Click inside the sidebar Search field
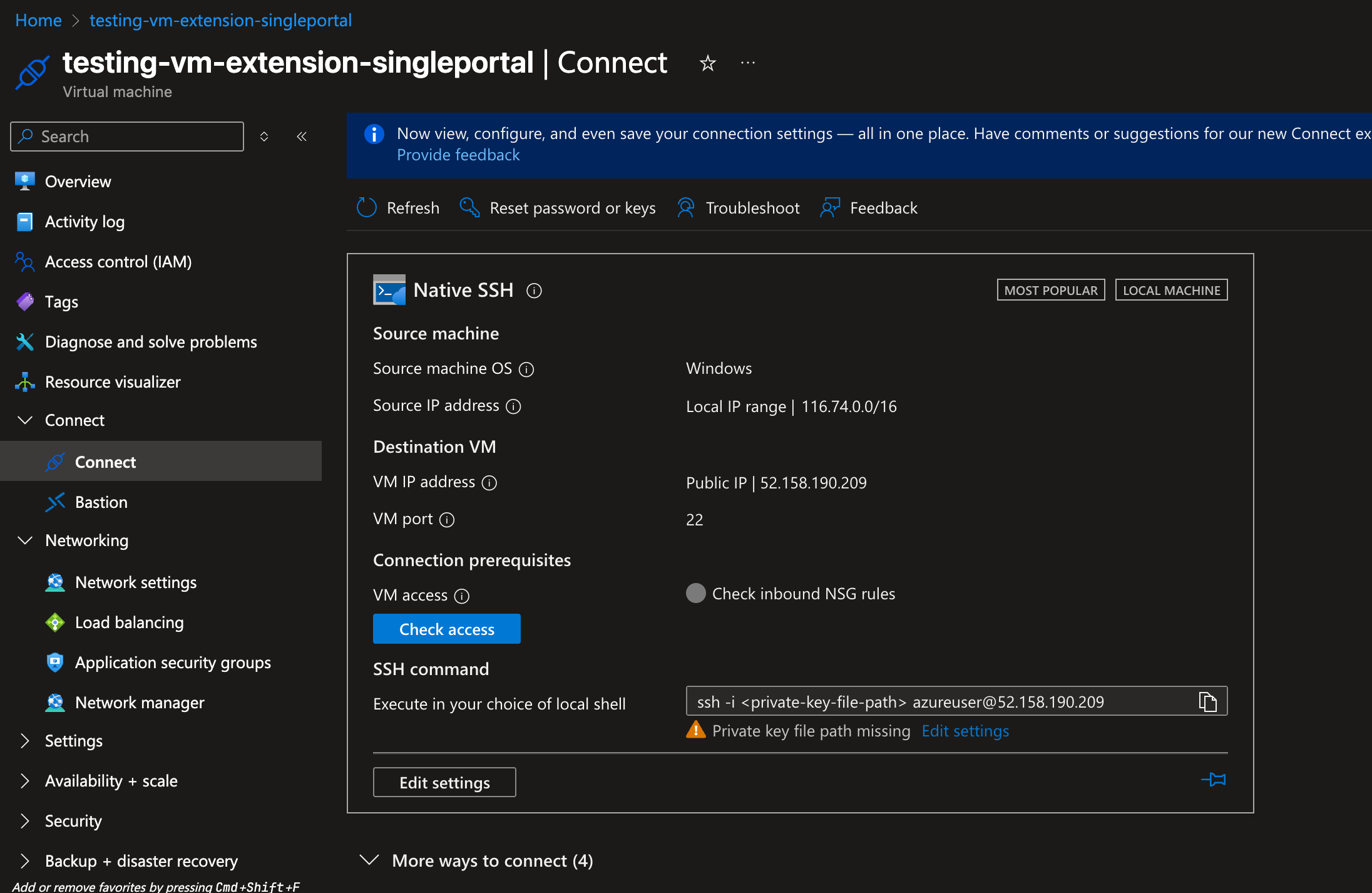The width and height of the screenshot is (1372, 893). 125,136
